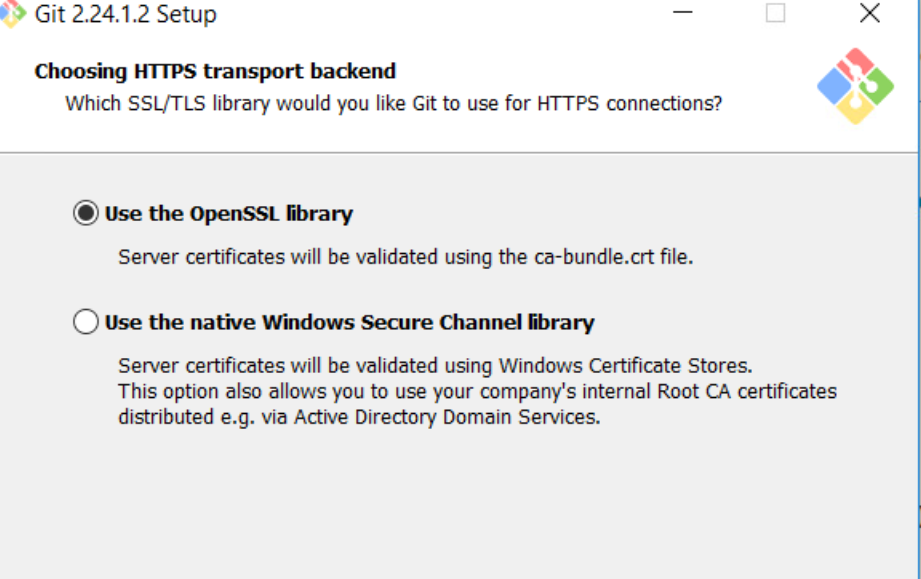Select the OpenSSL library radio button
This screenshot has width=921, height=579.
[86, 213]
